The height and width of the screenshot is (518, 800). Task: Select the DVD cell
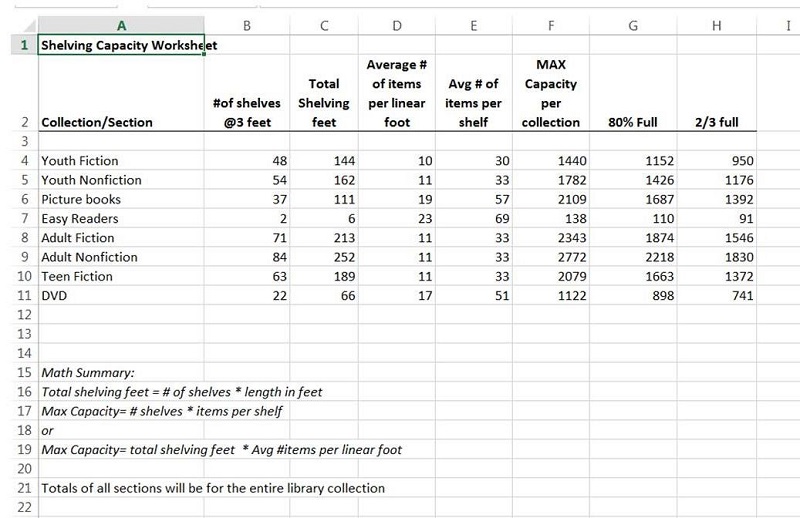(x=54, y=295)
